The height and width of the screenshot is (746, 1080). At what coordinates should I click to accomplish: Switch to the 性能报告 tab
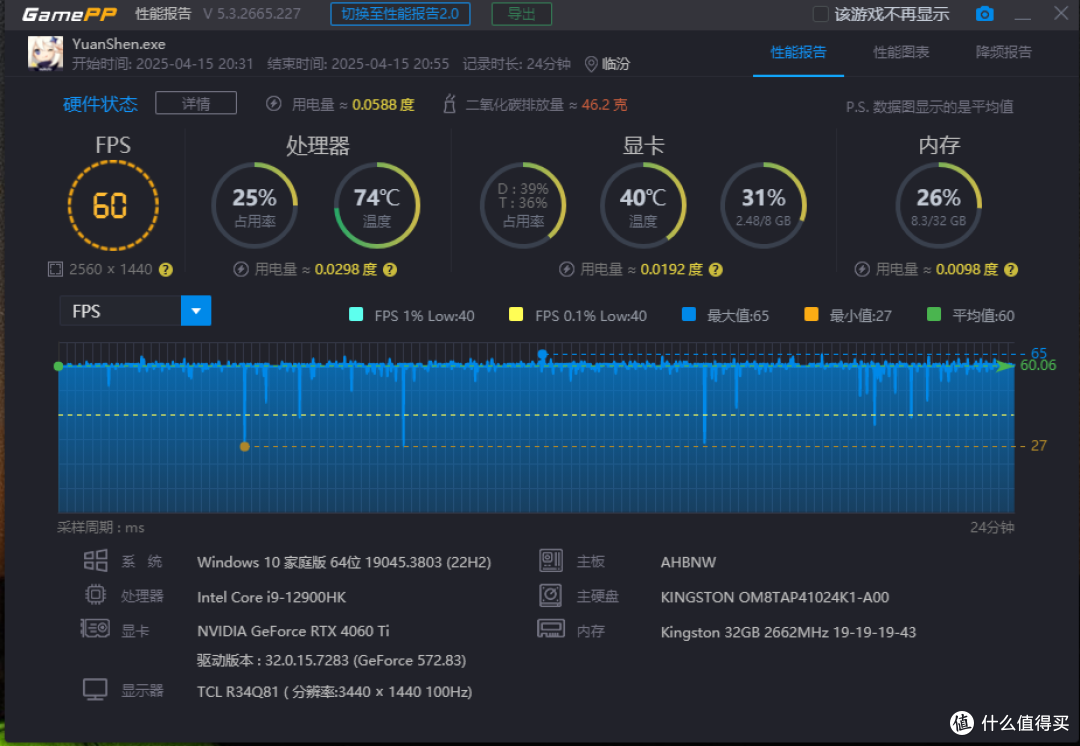[x=798, y=52]
